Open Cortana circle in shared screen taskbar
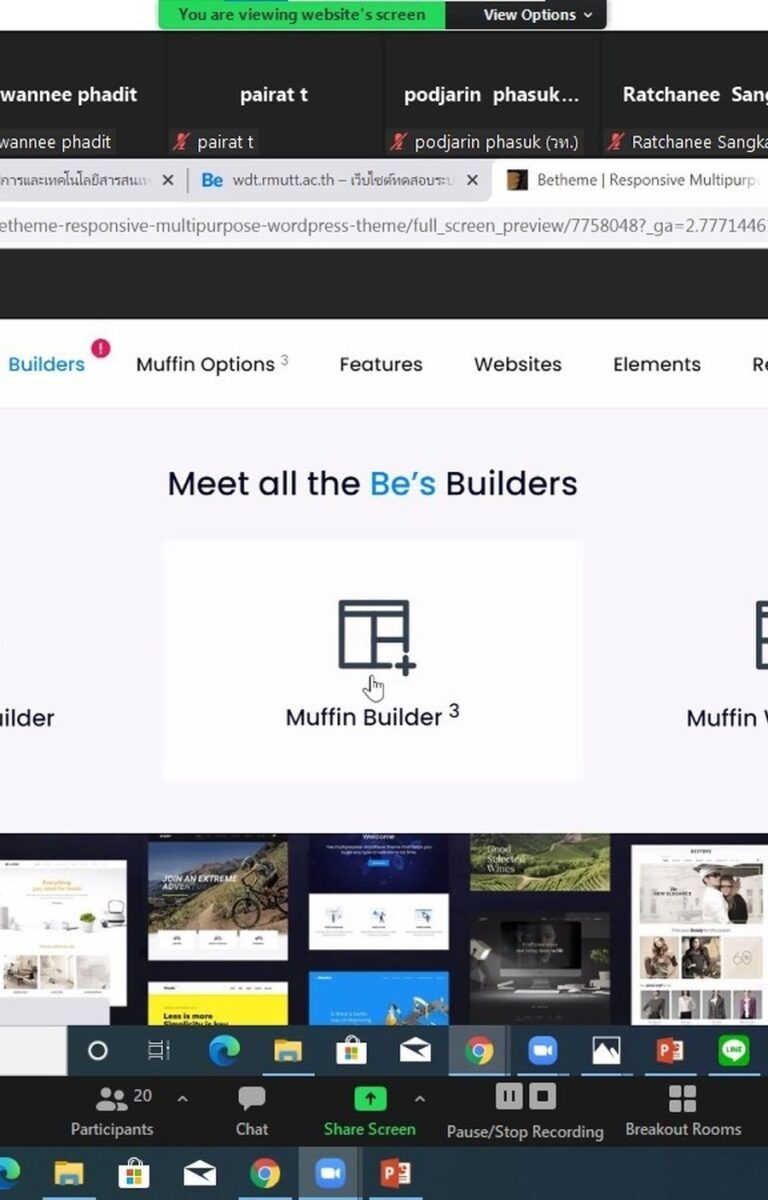 [97, 1051]
